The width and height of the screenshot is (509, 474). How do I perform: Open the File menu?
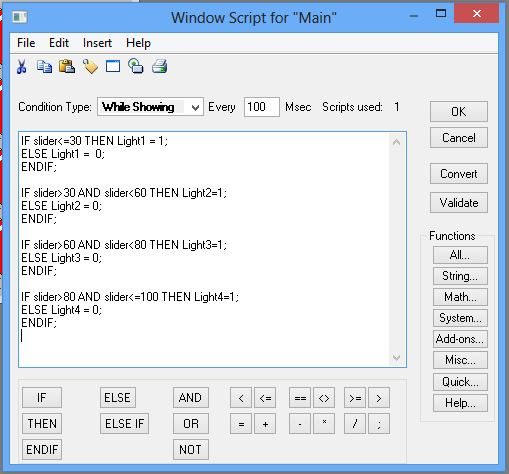click(26, 43)
